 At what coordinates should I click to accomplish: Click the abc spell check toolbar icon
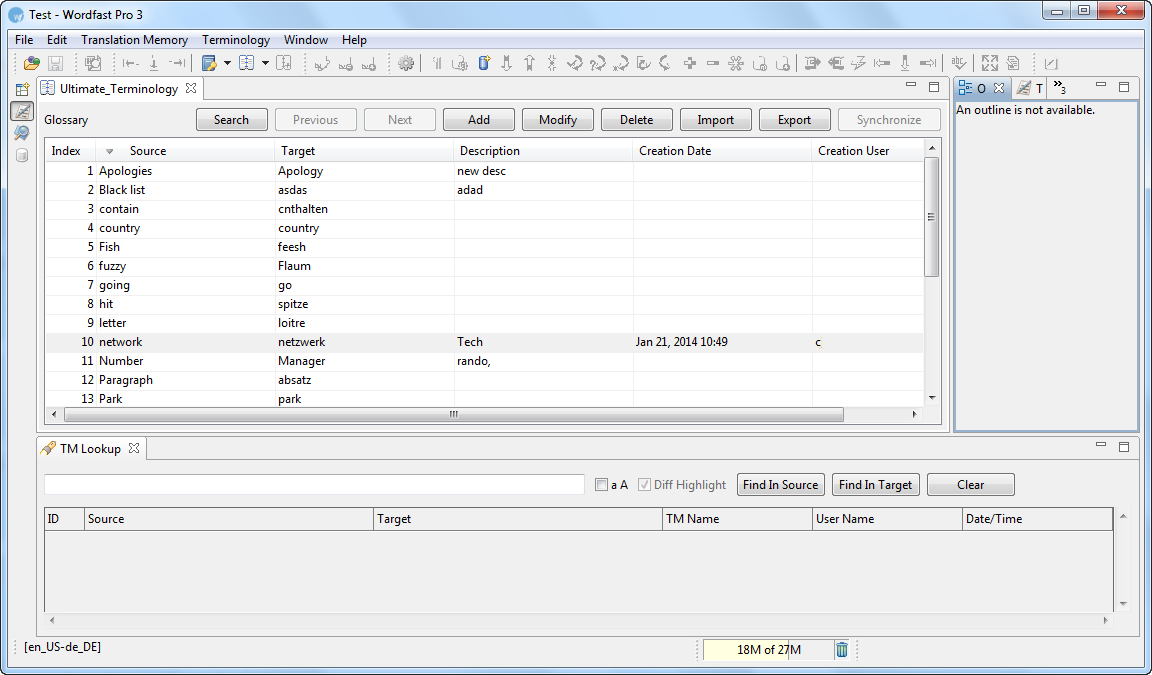click(x=959, y=63)
